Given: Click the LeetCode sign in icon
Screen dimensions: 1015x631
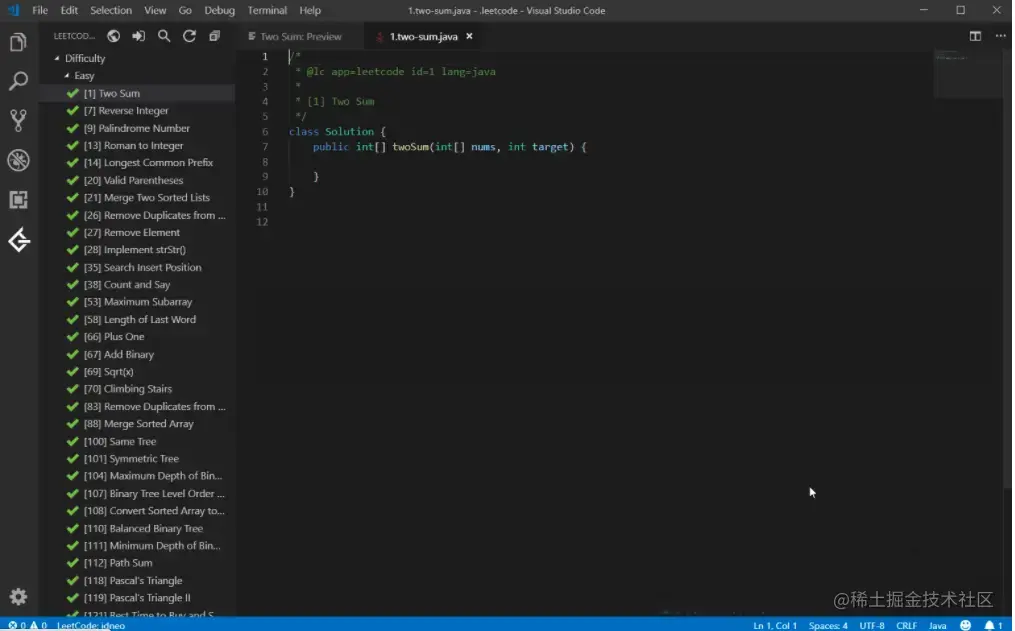Looking at the screenshot, I should (x=139, y=36).
